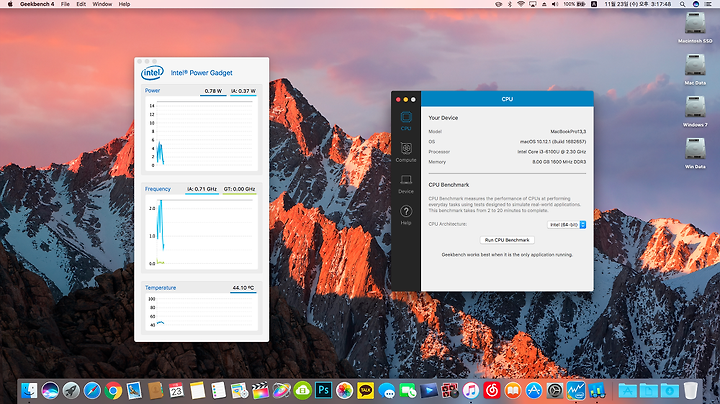Open Calendar from the dock
The height and width of the screenshot is (404, 720).
tap(176, 391)
